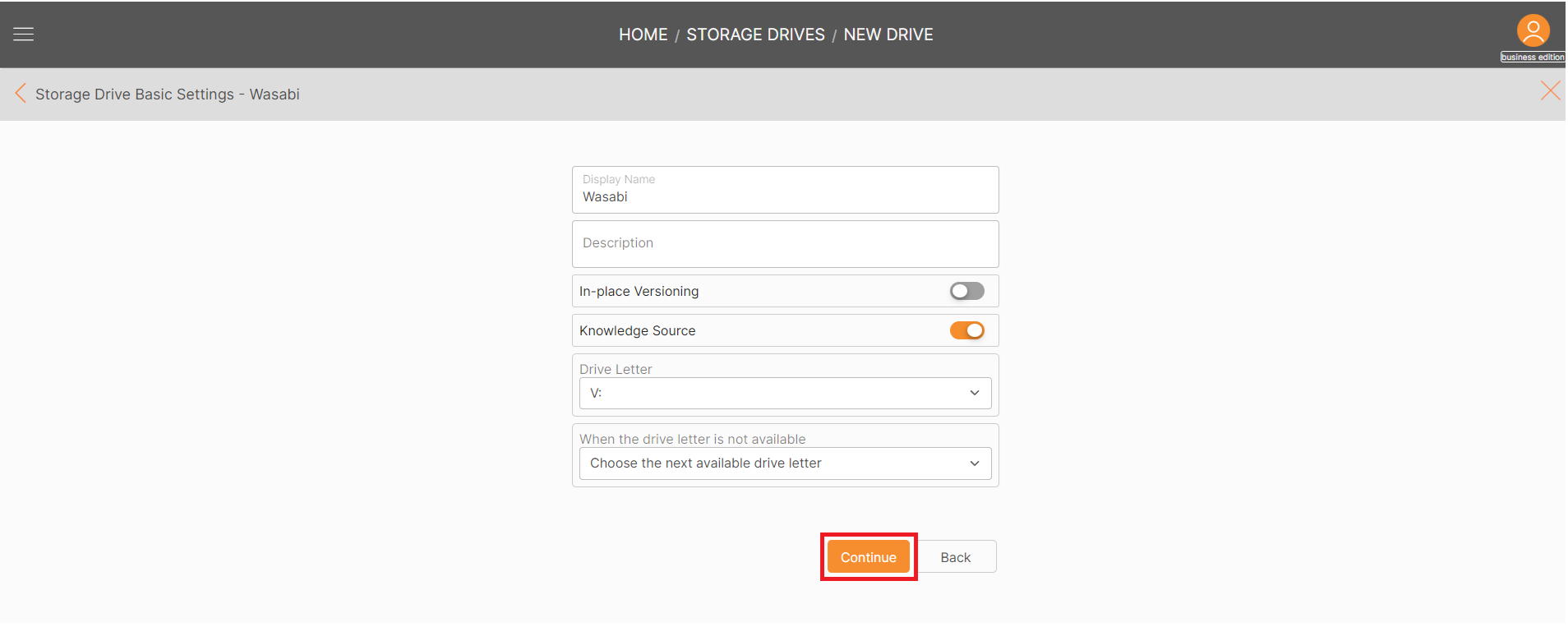Disable the Knowledge Source toggle
1568x627 pixels.
(966, 330)
